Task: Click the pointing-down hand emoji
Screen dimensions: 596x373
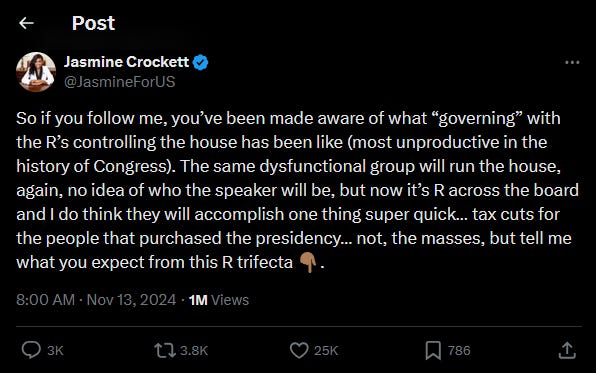Action: (x=308, y=262)
